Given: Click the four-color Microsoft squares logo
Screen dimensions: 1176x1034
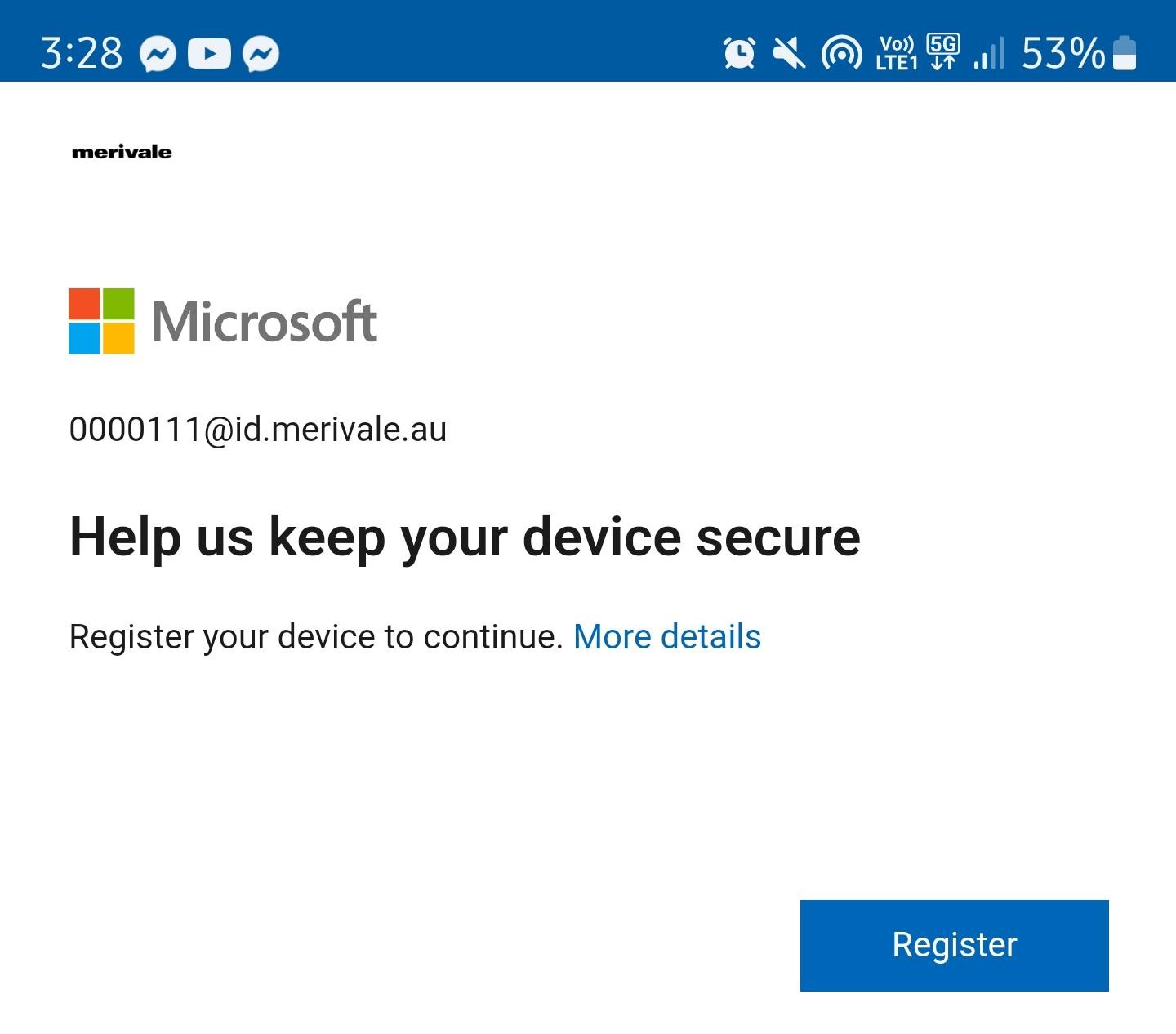Looking at the screenshot, I should (101, 321).
